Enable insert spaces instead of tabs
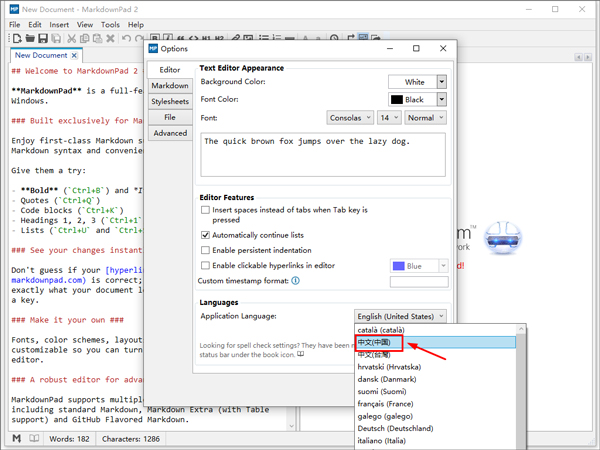Image resolution: width=600 pixels, height=450 pixels. (x=206, y=211)
